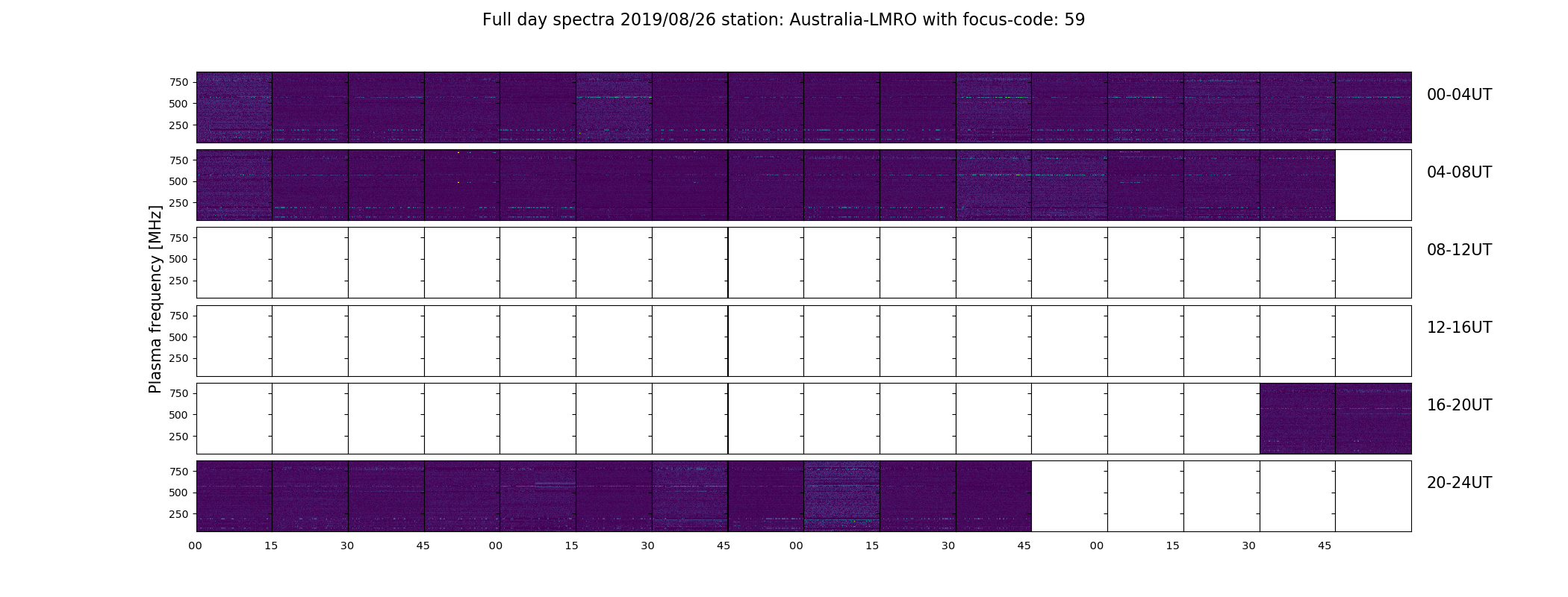
Task: Open the bright ninth panel in 20-24UT row
Action: point(841,496)
